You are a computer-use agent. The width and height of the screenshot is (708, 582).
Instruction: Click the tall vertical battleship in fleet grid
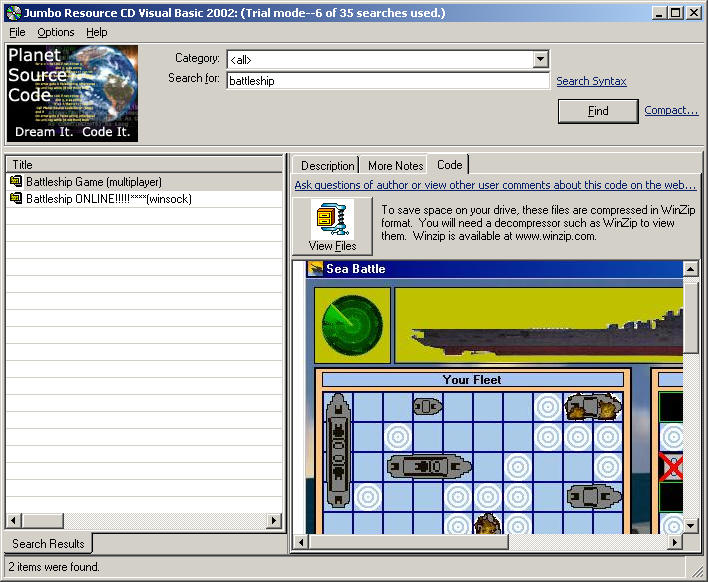(338, 450)
